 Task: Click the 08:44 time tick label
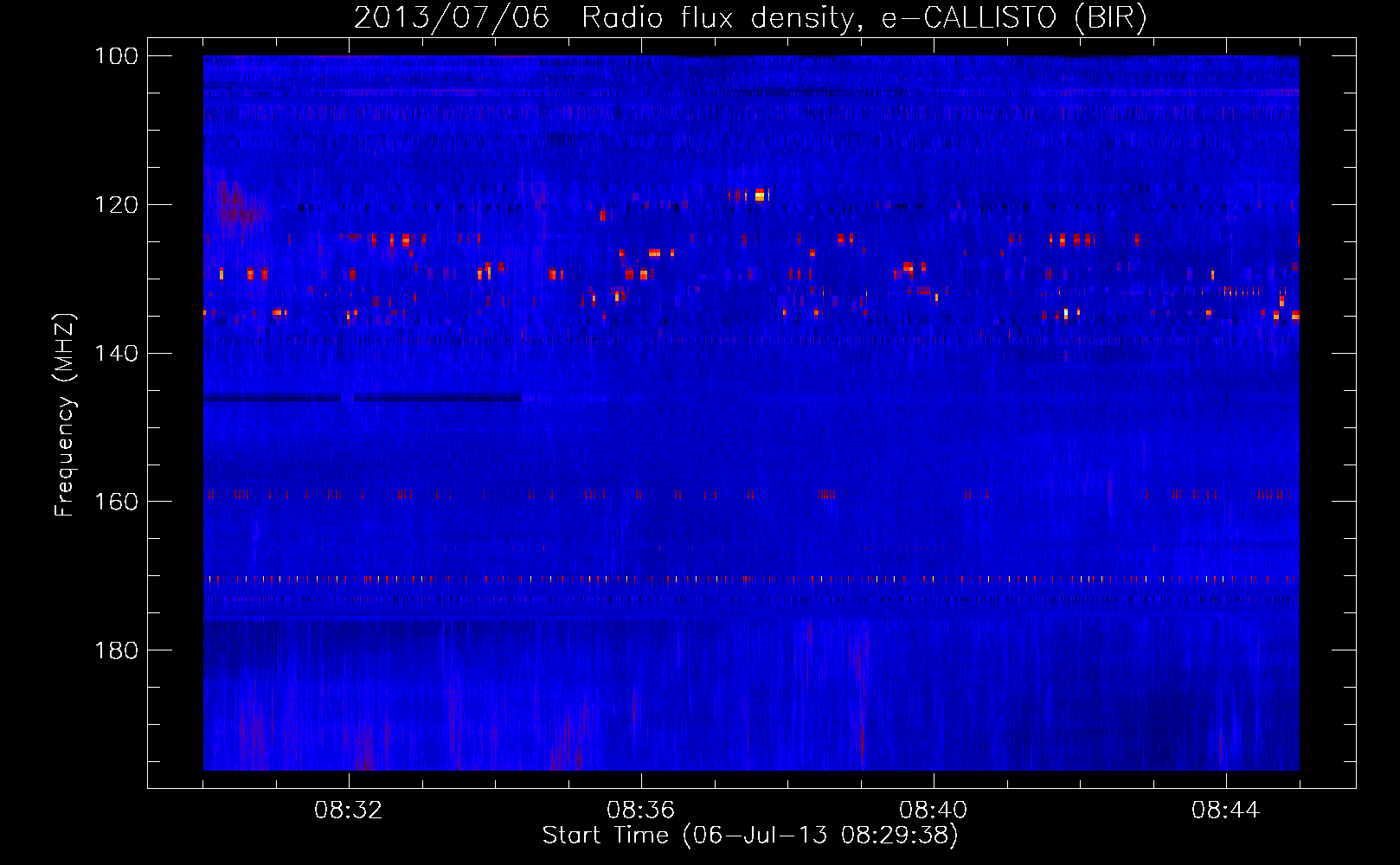pyautogui.click(x=1225, y=811)
